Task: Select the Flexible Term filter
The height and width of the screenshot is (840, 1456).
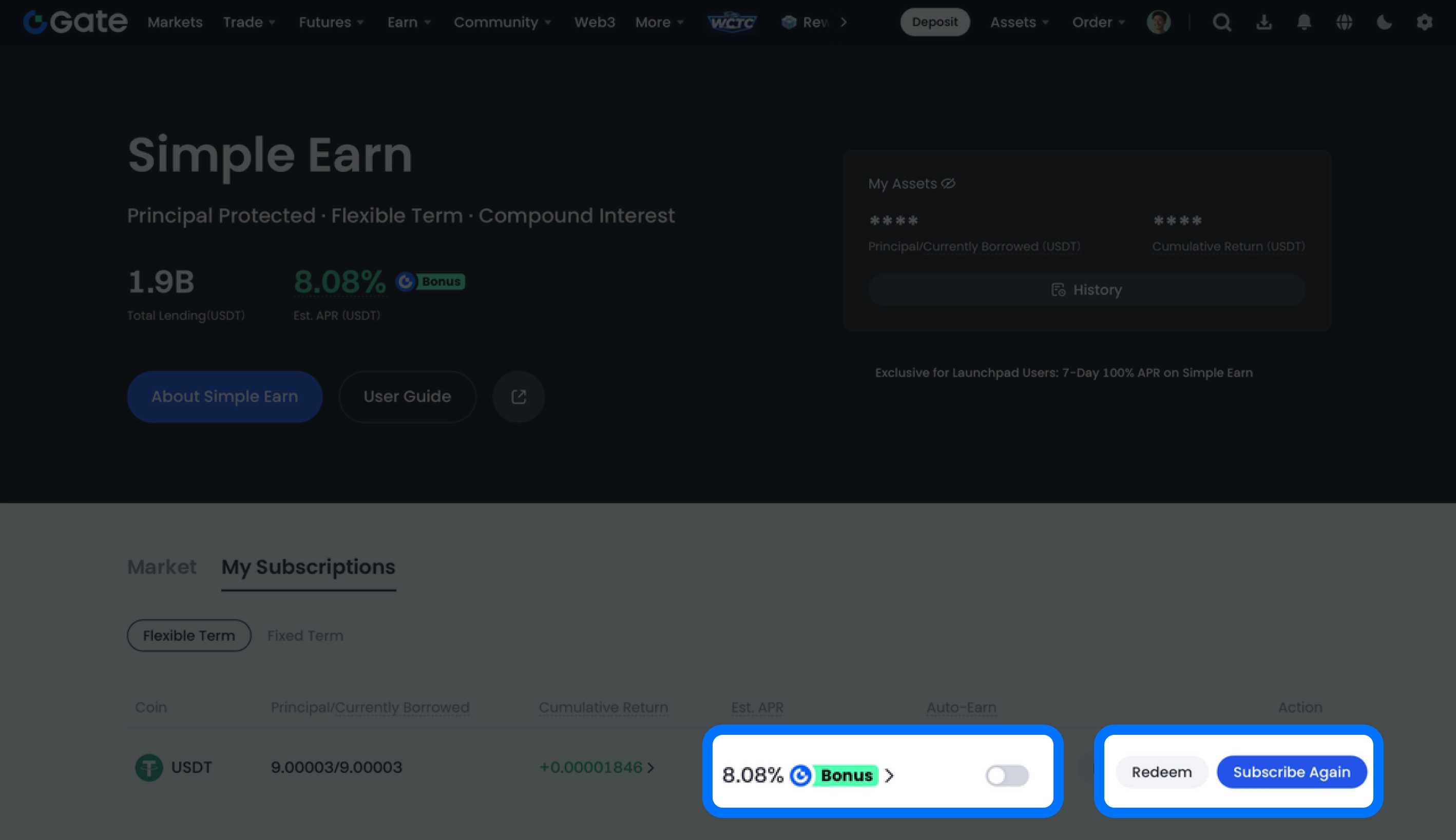Action: coord(189,635)
